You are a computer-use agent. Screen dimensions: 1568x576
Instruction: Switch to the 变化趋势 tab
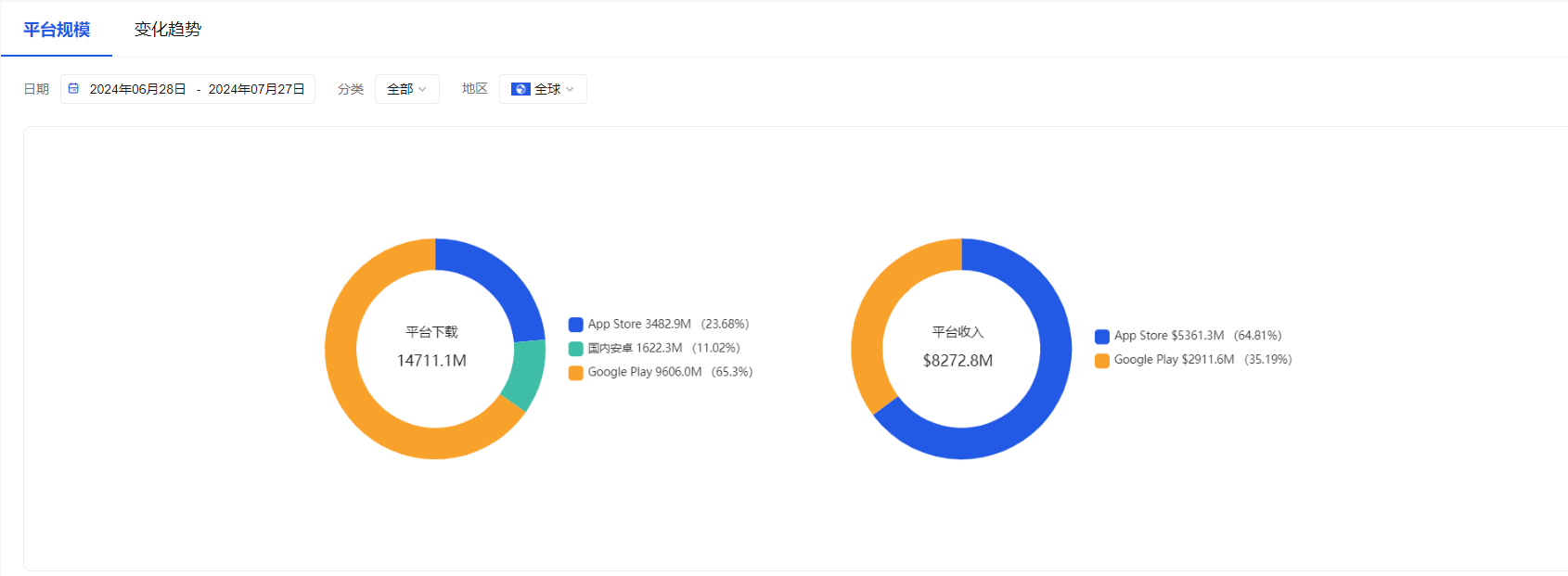(167, 30)
